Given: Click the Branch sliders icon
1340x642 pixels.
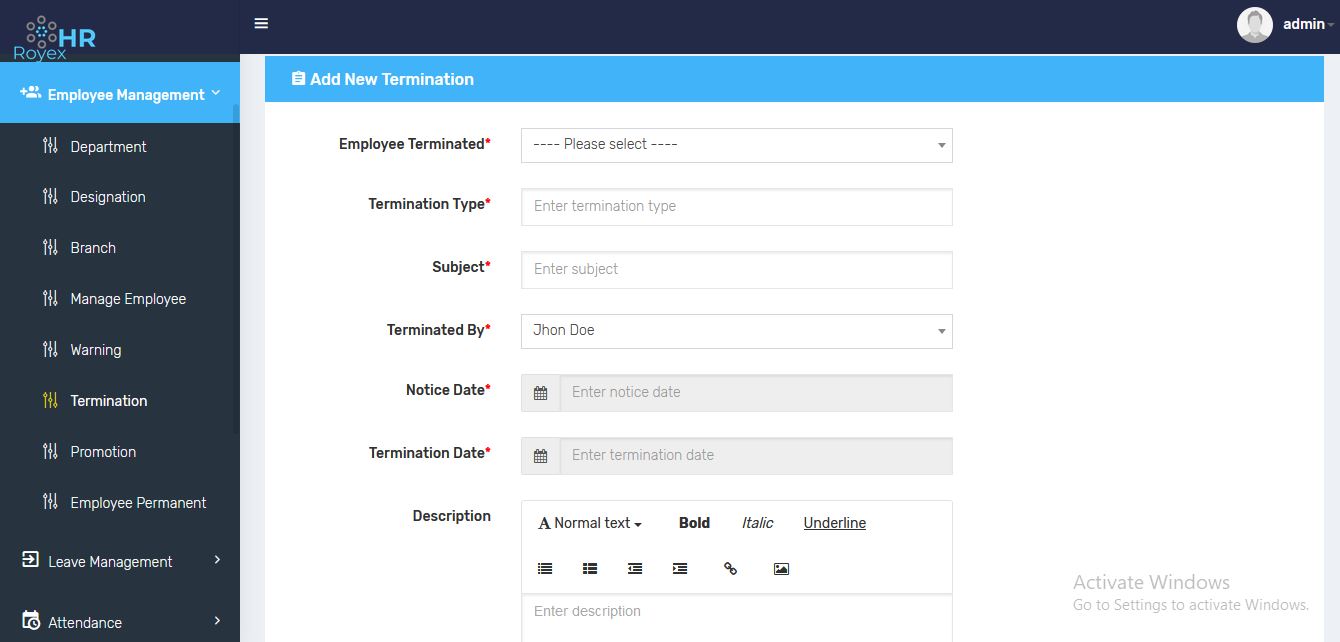Looking at the screenshot, I should coord(50,247).
